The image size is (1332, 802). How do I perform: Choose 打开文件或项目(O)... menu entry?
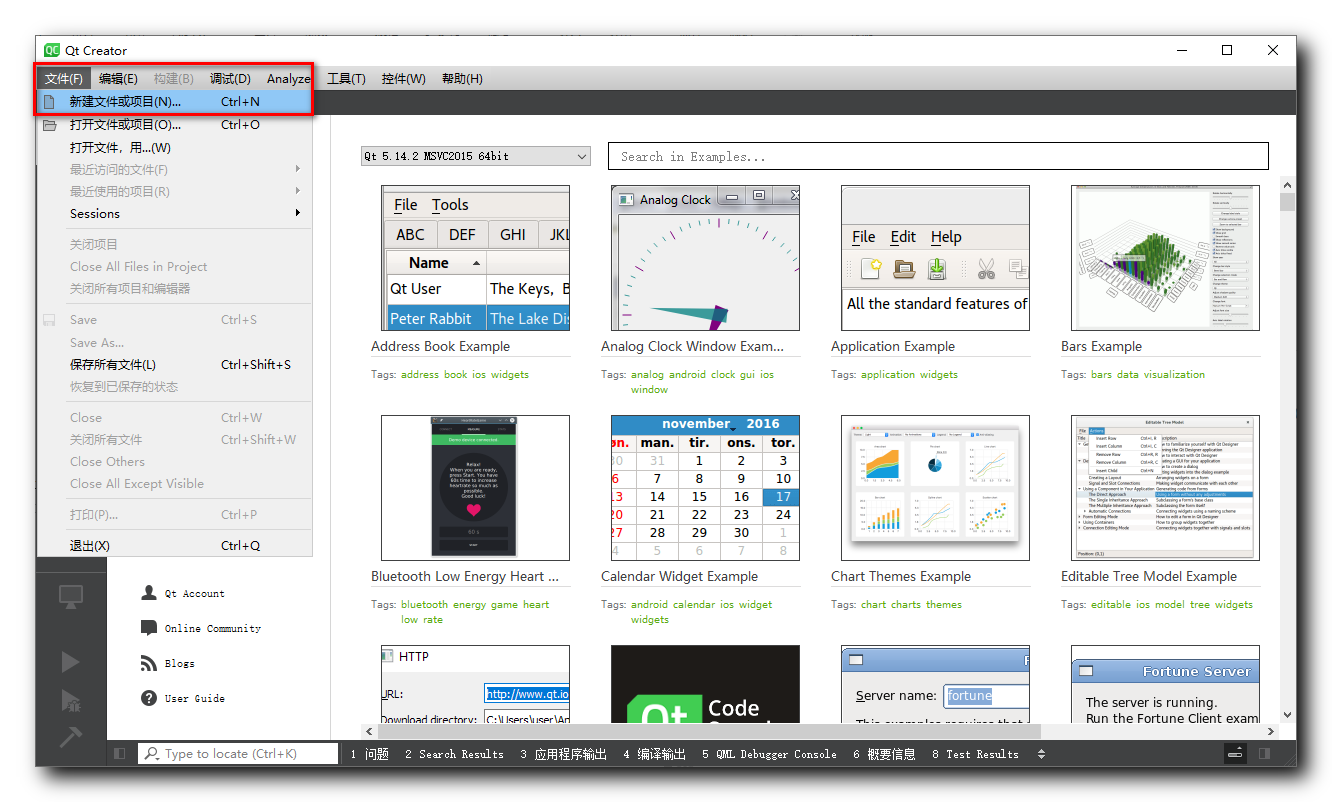point(175,125)
